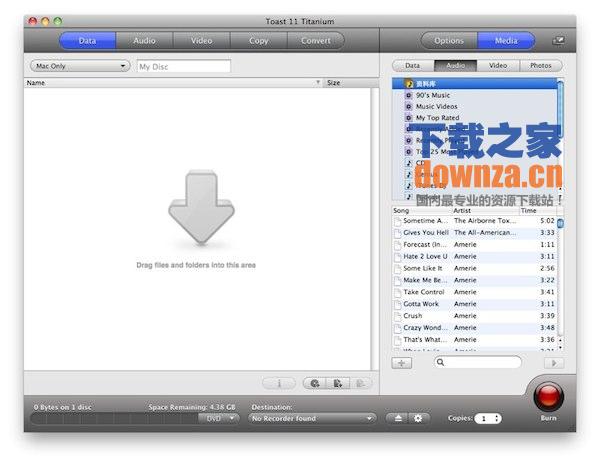
Task: Sort by the Name column header
Action: click(173, 83)
